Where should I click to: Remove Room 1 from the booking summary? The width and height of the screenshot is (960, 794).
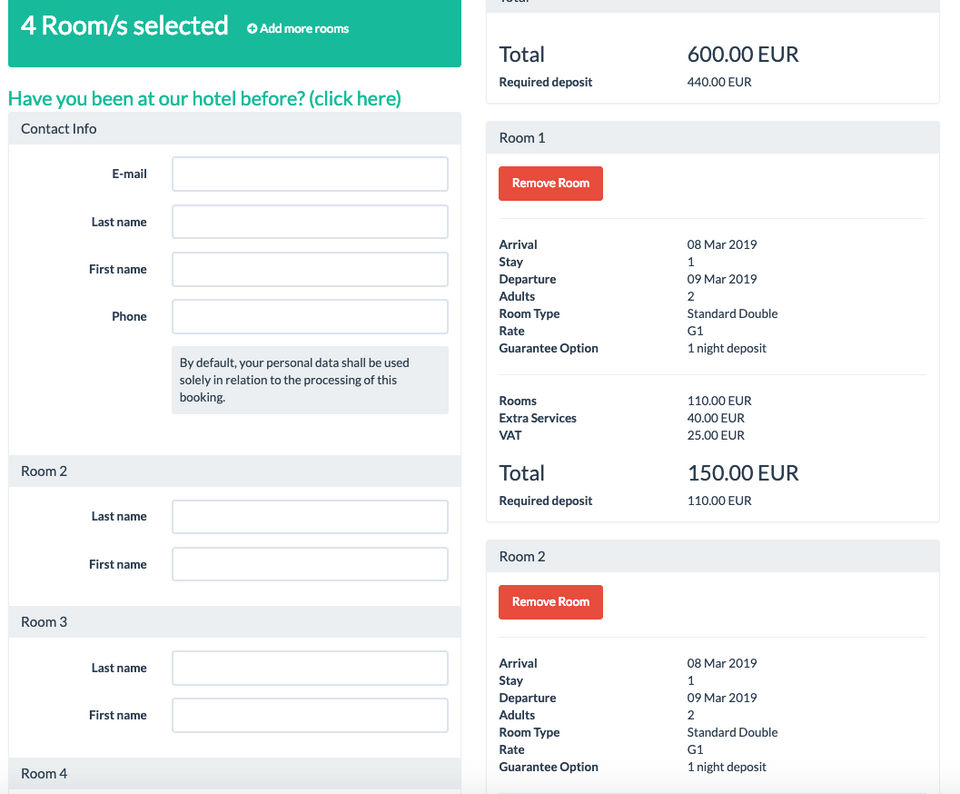(x=551, y=184)
